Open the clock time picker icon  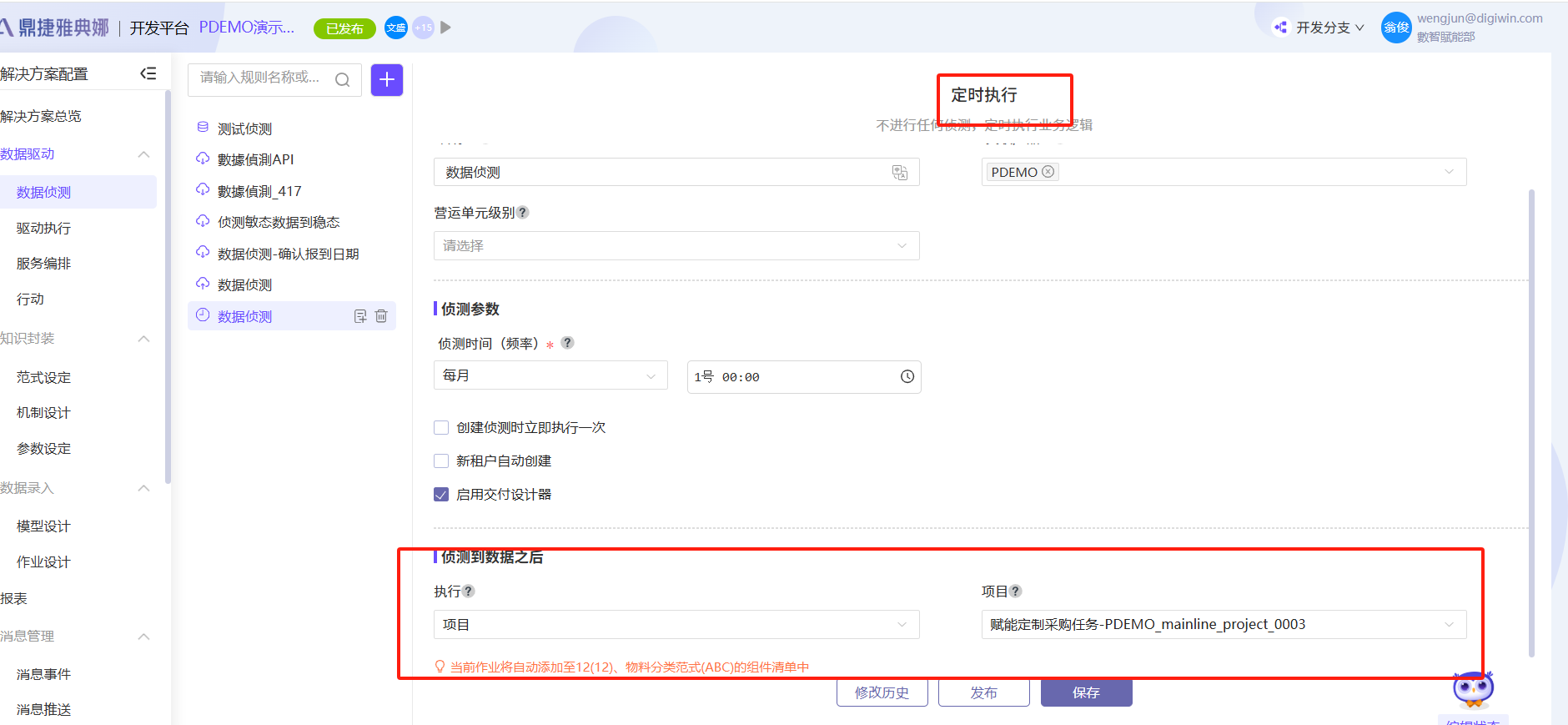pyautogui.click(x=907, y=376)
